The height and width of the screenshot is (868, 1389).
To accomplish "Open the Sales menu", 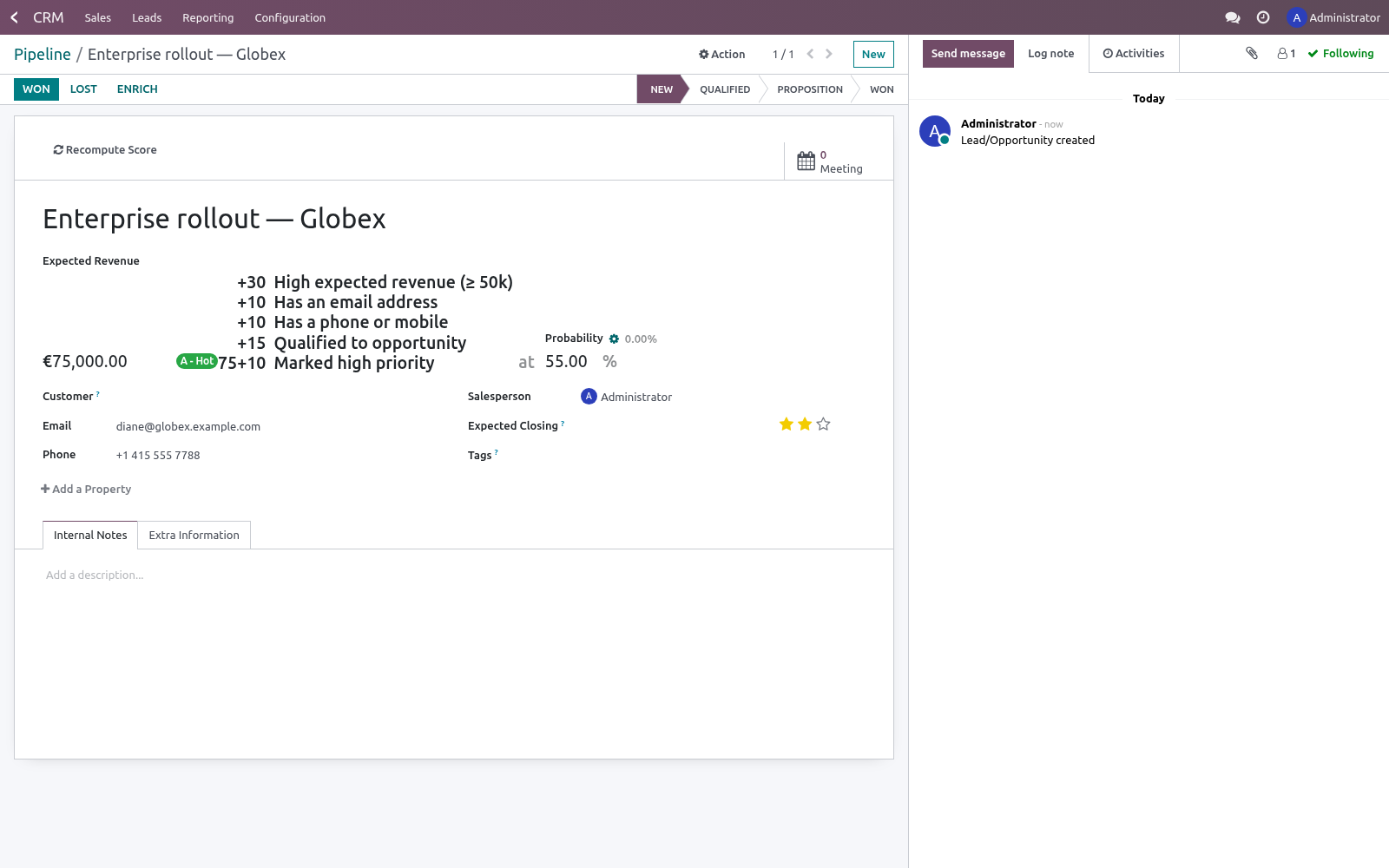I will coord(98,17).
